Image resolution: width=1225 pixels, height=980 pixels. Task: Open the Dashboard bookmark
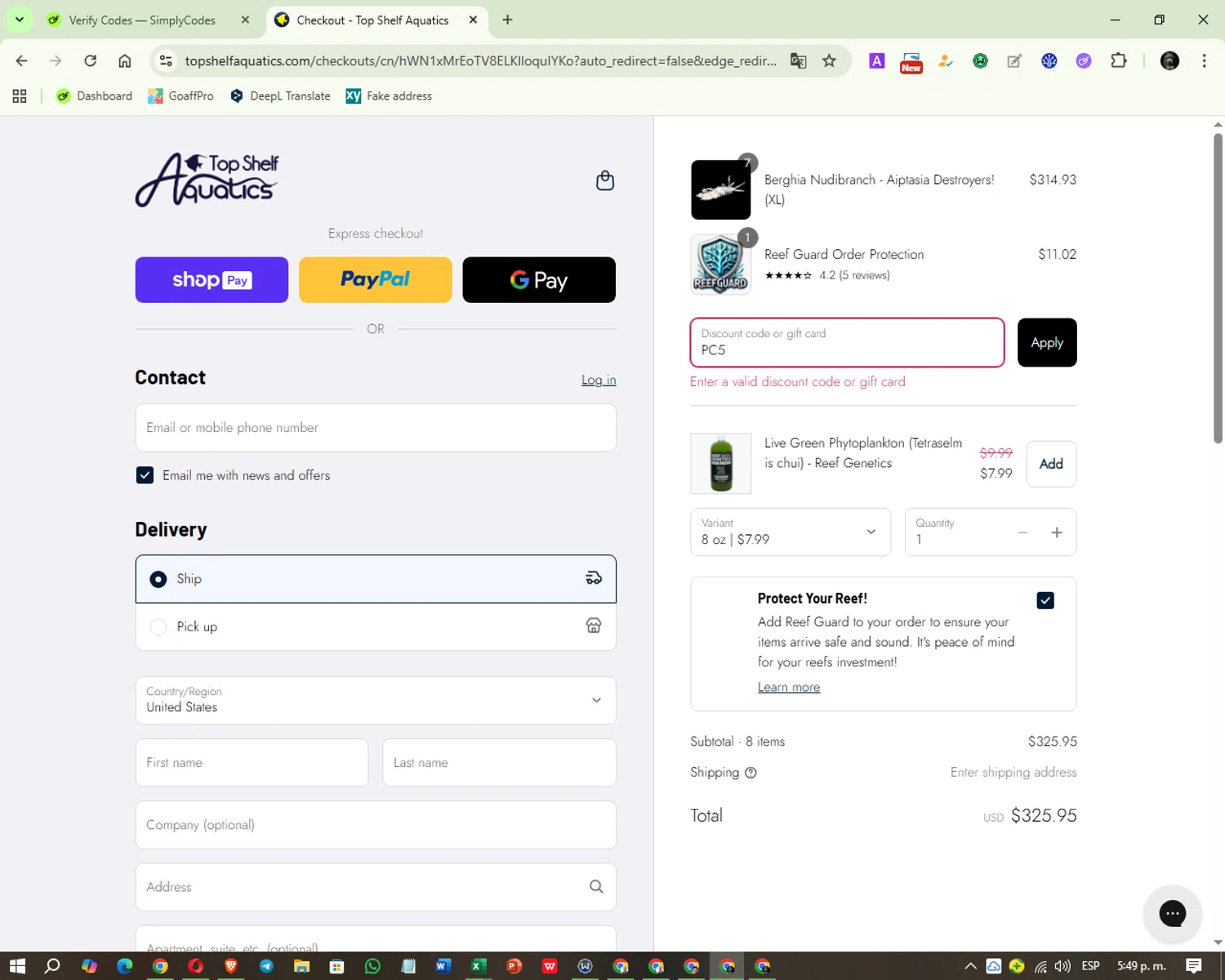[x=94, y=96]
